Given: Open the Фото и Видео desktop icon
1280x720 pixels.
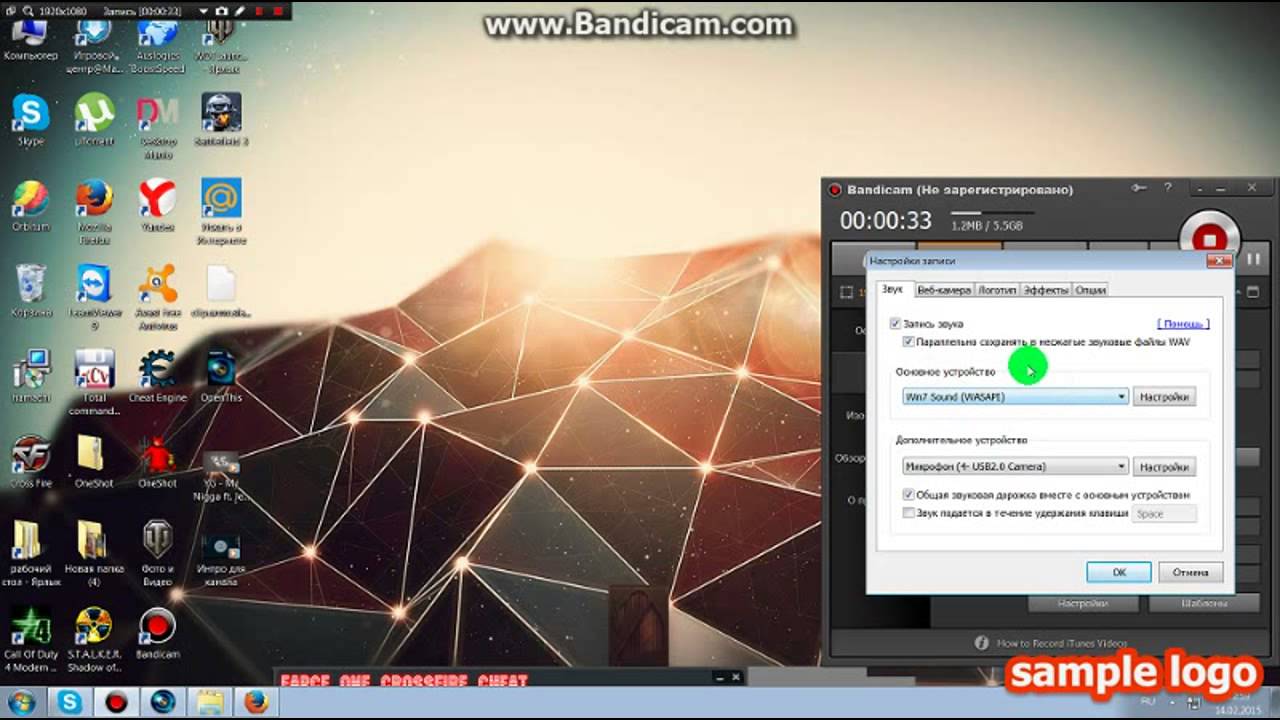Looking at the screenshot, I should [x=157, y=554].
